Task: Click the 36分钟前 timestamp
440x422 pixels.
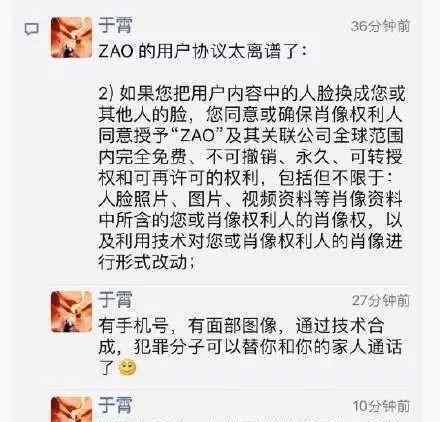Action: [x=380, y=26]
